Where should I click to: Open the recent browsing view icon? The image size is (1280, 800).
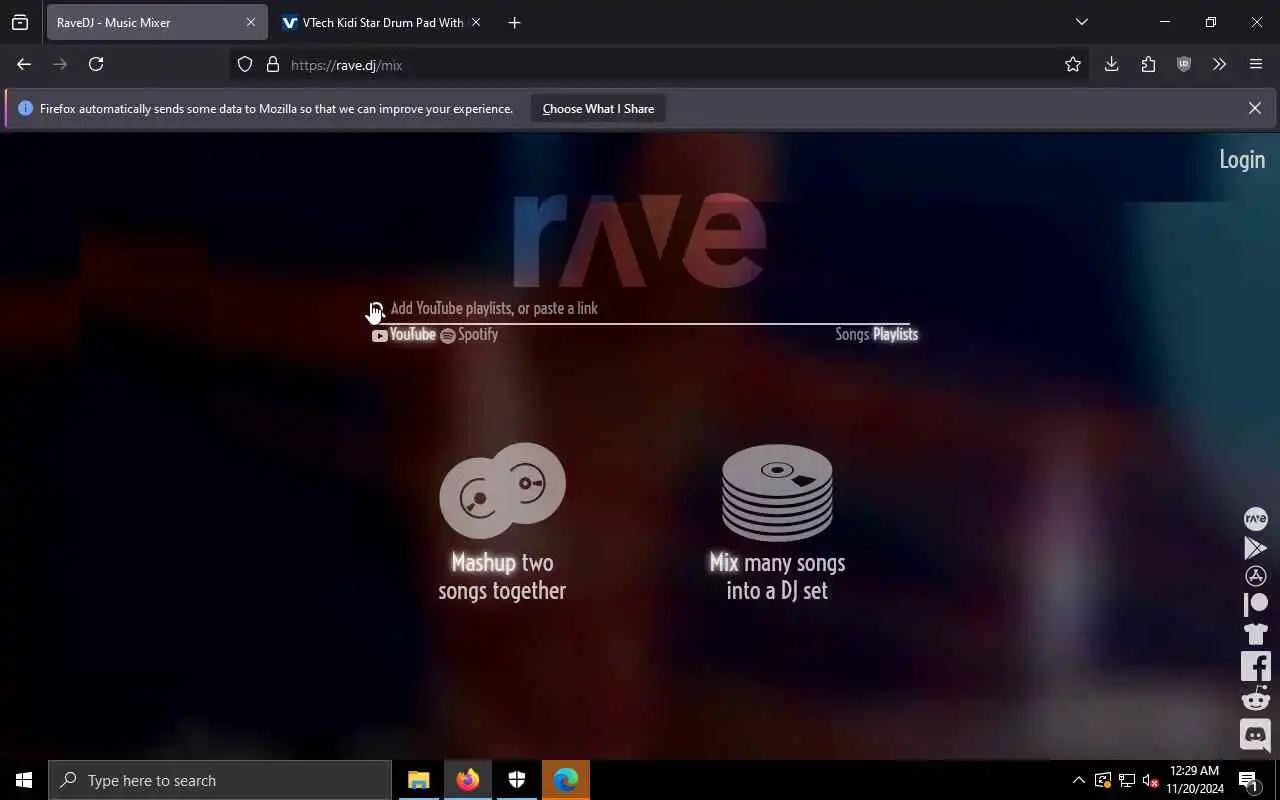click(20, 22)
